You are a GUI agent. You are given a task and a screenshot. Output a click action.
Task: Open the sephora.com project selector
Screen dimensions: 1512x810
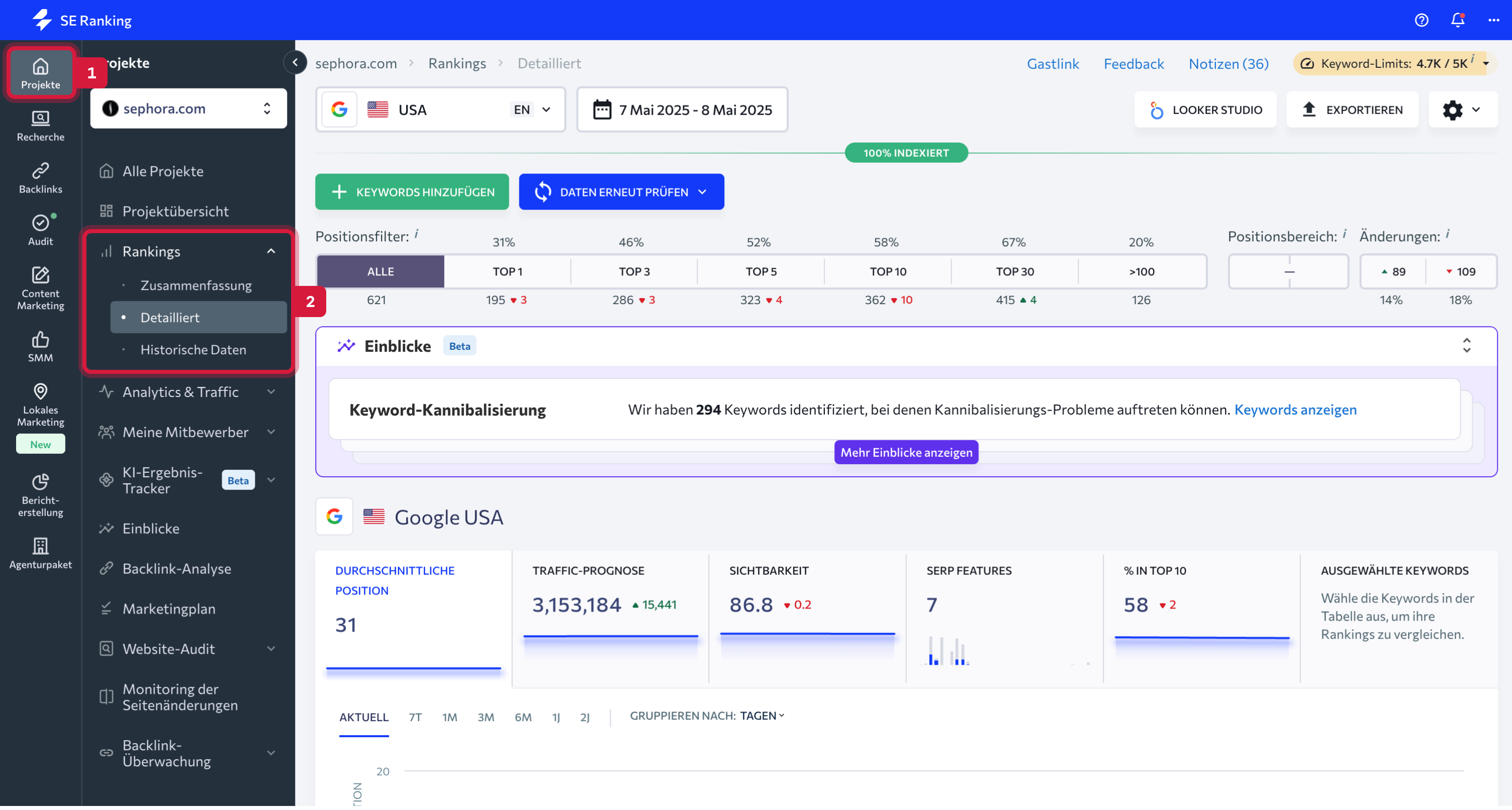(188, 109)
